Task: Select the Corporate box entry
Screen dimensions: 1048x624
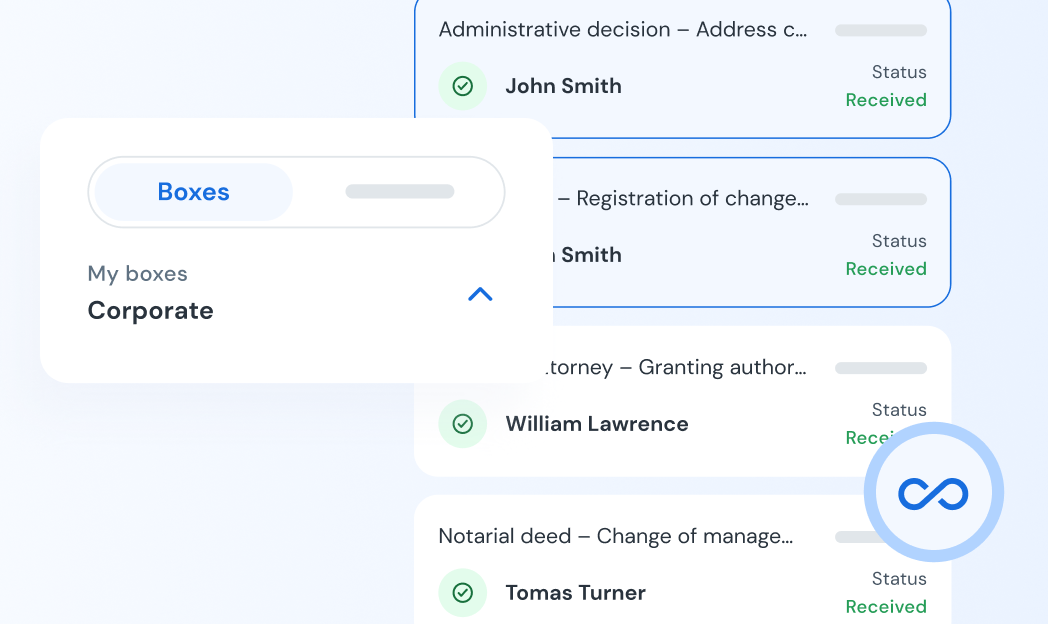Action: point(150,311)
